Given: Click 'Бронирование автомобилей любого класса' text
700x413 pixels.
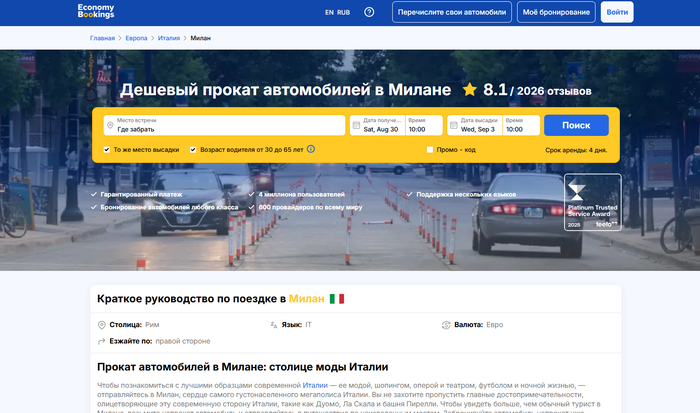Looking at the screenshot, I should point(169,208).
